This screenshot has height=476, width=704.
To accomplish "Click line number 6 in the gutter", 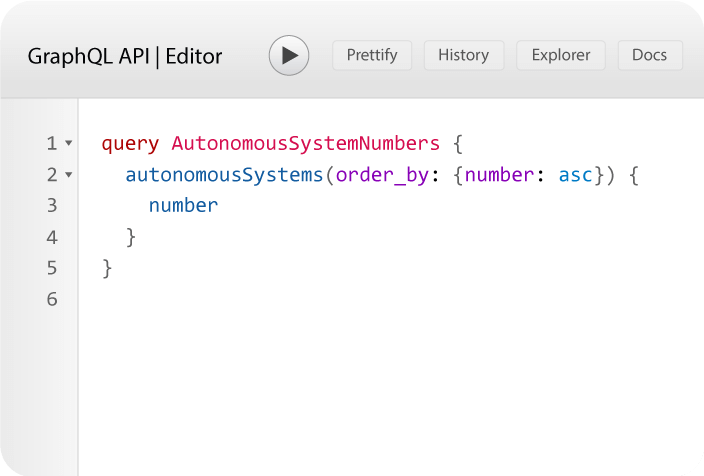I will (x=52, y=299).
